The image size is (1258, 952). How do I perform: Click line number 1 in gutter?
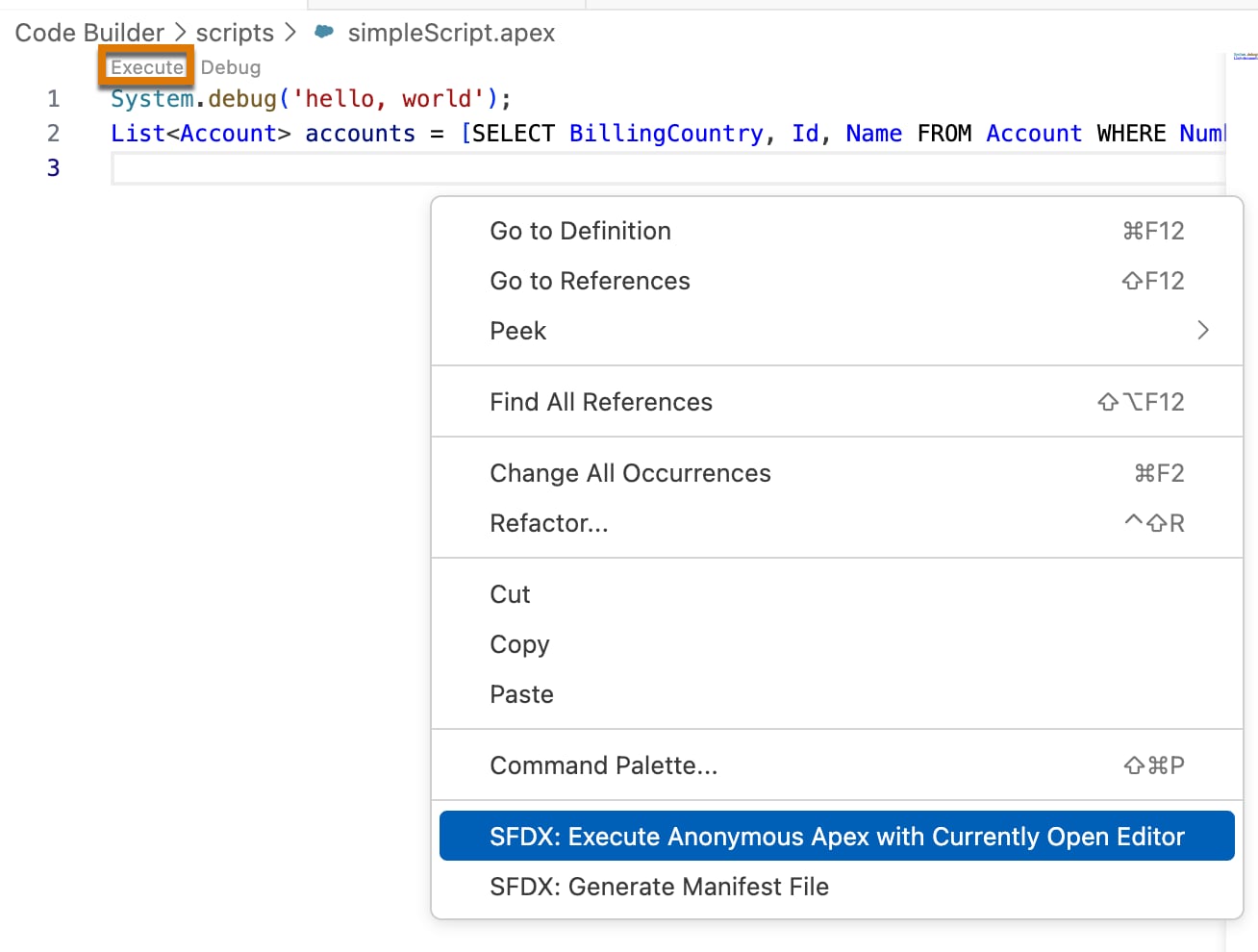(x=54, y=98)
